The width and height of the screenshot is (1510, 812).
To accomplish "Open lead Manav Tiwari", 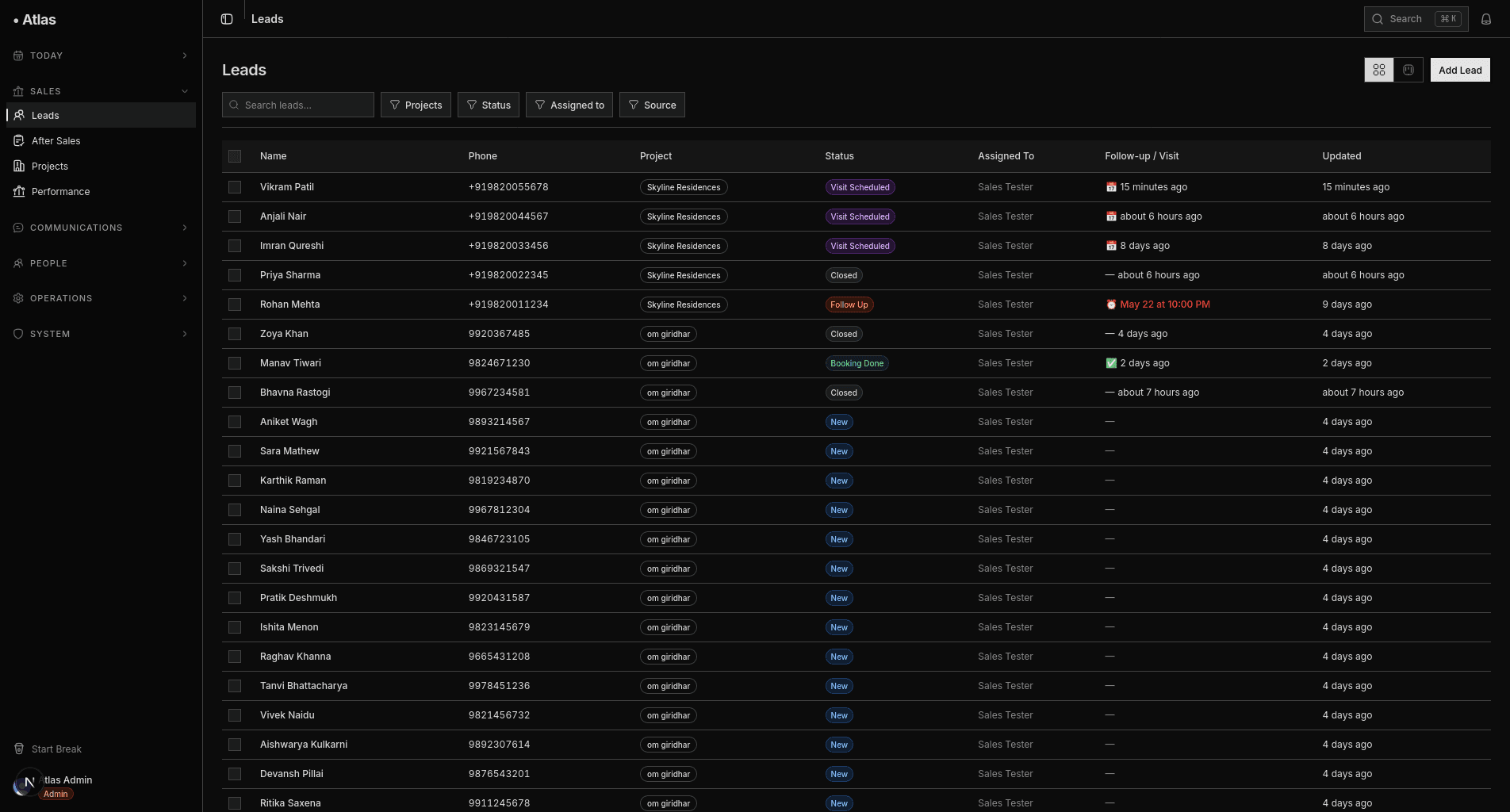I will [290, 363].
